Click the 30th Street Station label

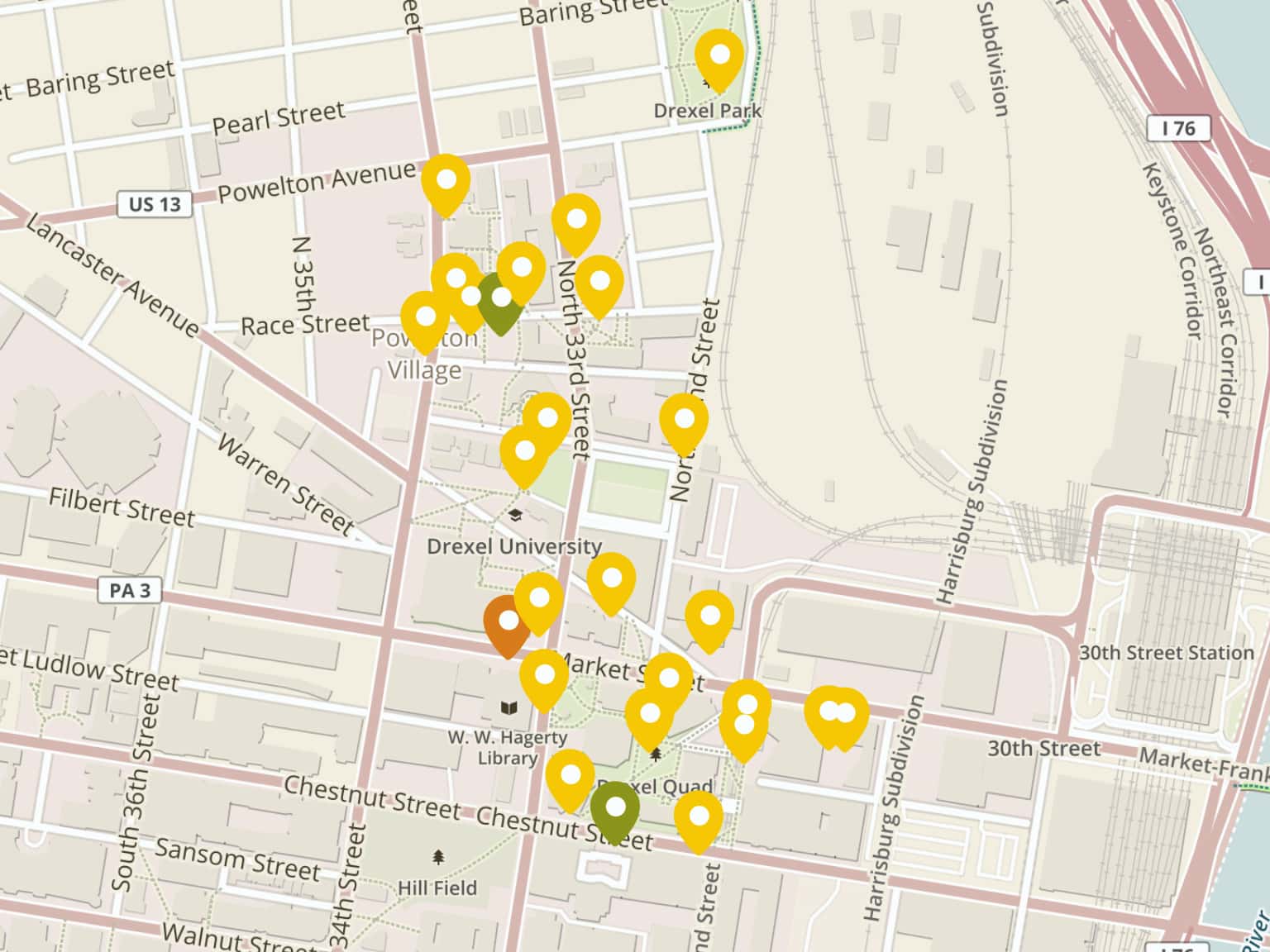pyautogui.click(x=1166, y=653)
